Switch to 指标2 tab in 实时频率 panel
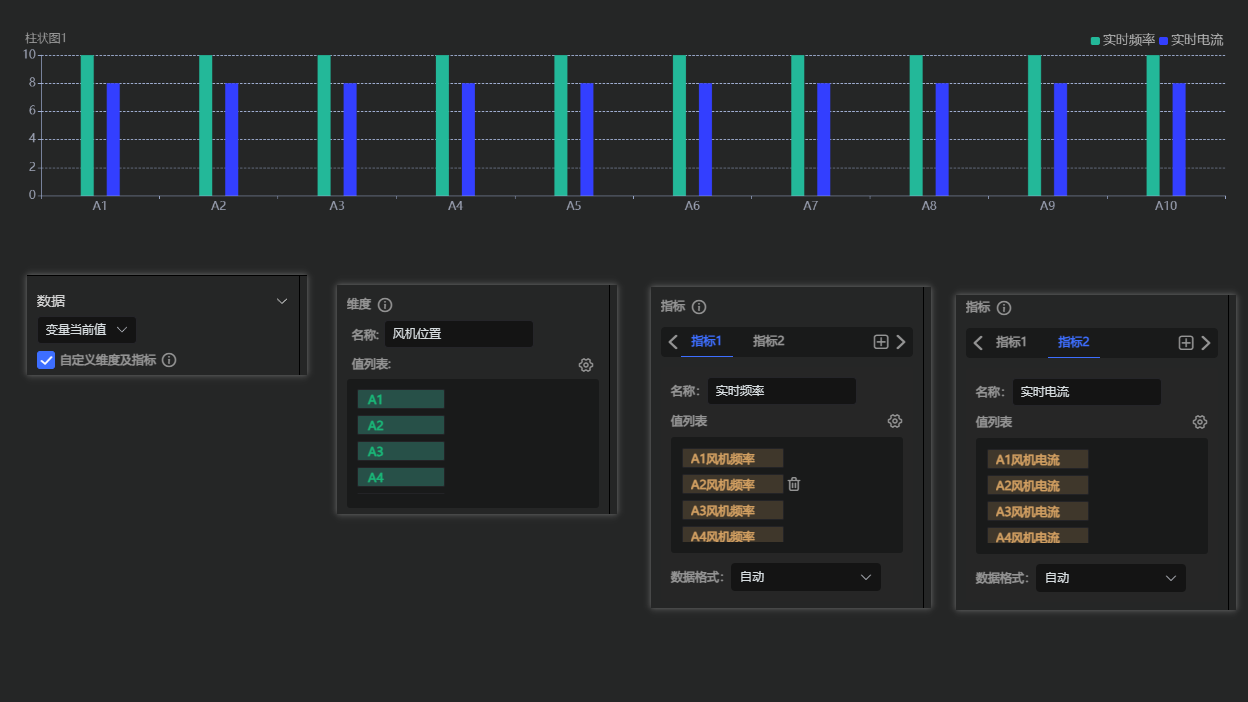 [x=768, y=342]
